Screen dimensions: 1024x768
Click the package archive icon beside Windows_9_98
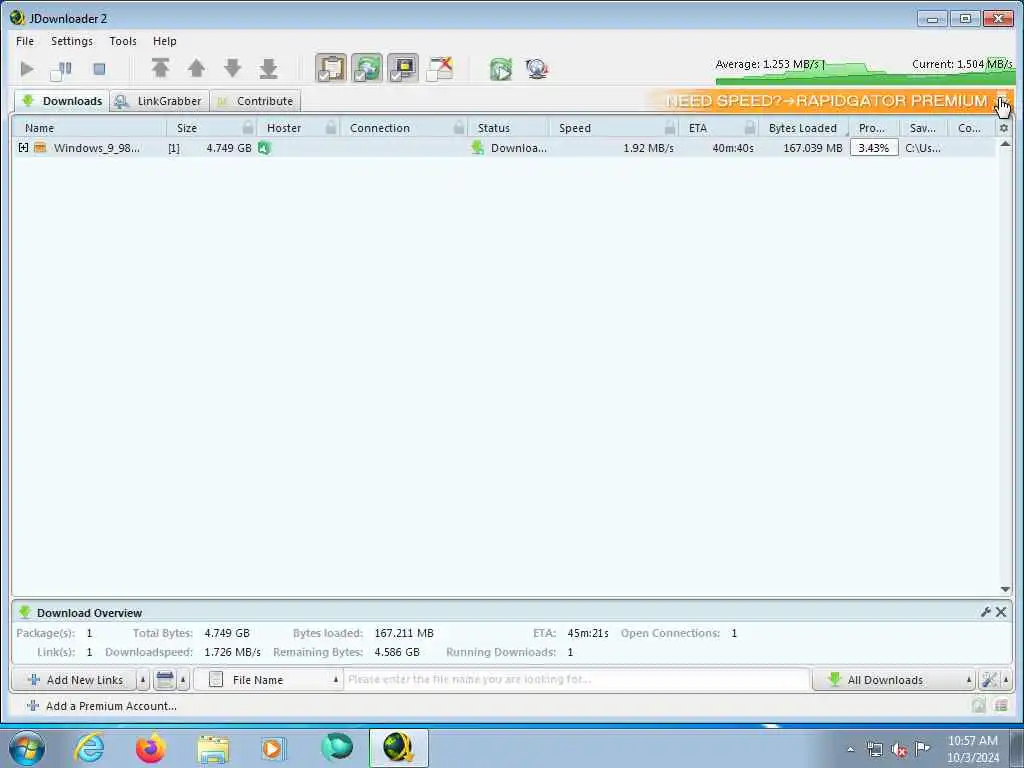coord(40,148)
